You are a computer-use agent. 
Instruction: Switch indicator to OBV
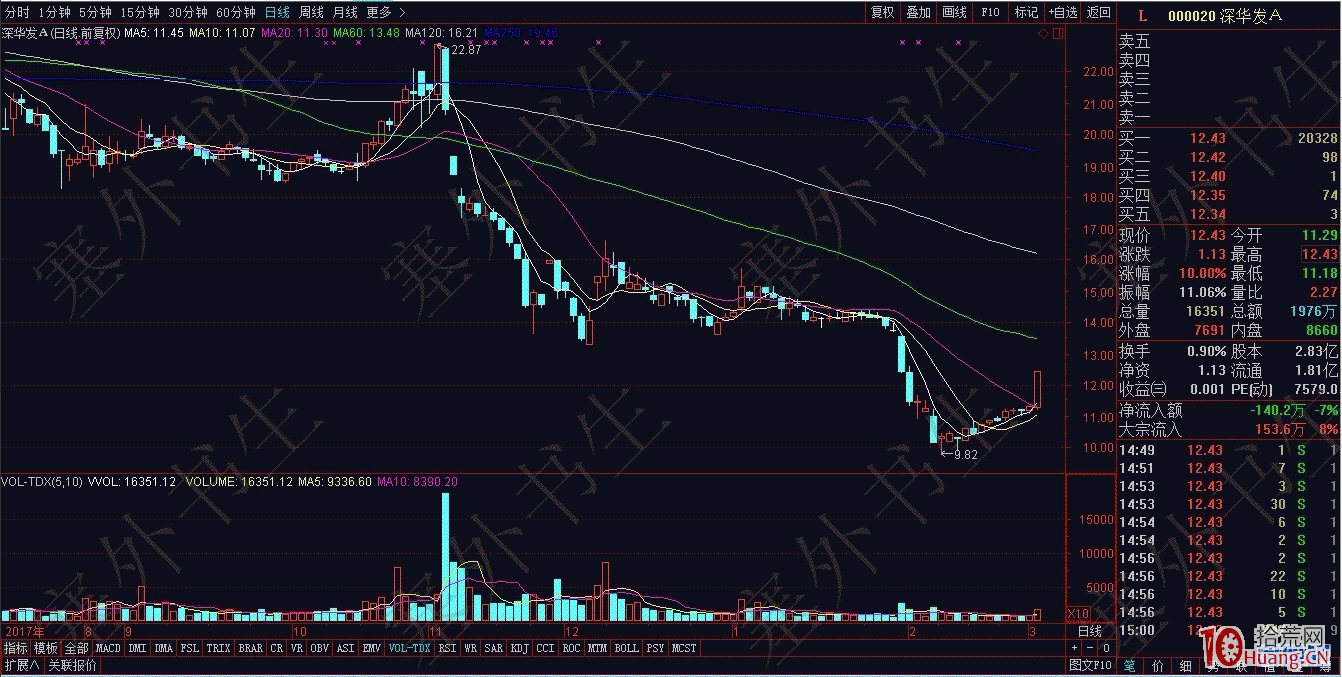[320, 648]
